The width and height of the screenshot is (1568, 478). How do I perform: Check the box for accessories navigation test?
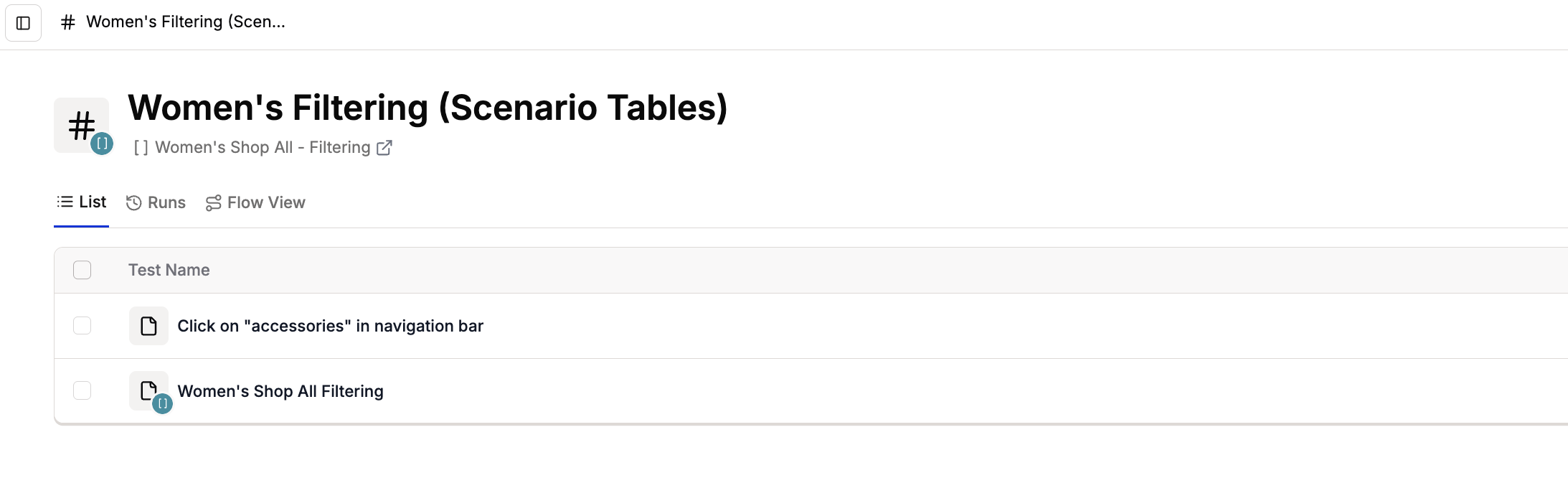coord(82,326)
